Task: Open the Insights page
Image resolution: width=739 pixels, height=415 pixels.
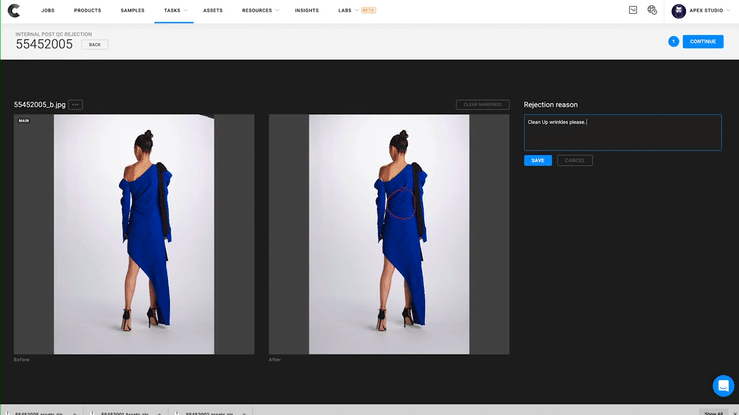Action: tap(307, 10)
